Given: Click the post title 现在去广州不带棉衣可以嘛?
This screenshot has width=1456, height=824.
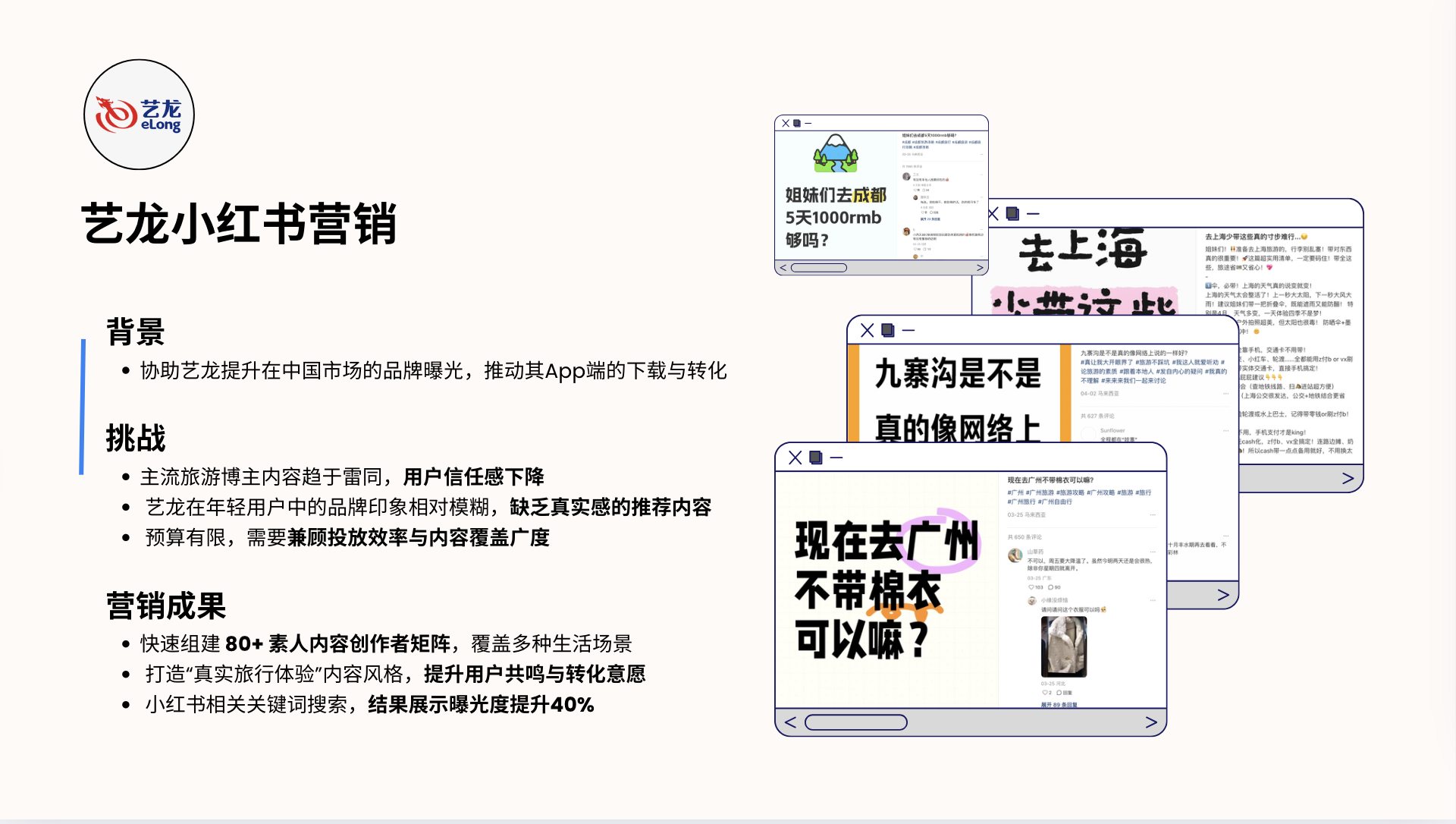Looking at the screenshot, I should [x=1050, y=480].
